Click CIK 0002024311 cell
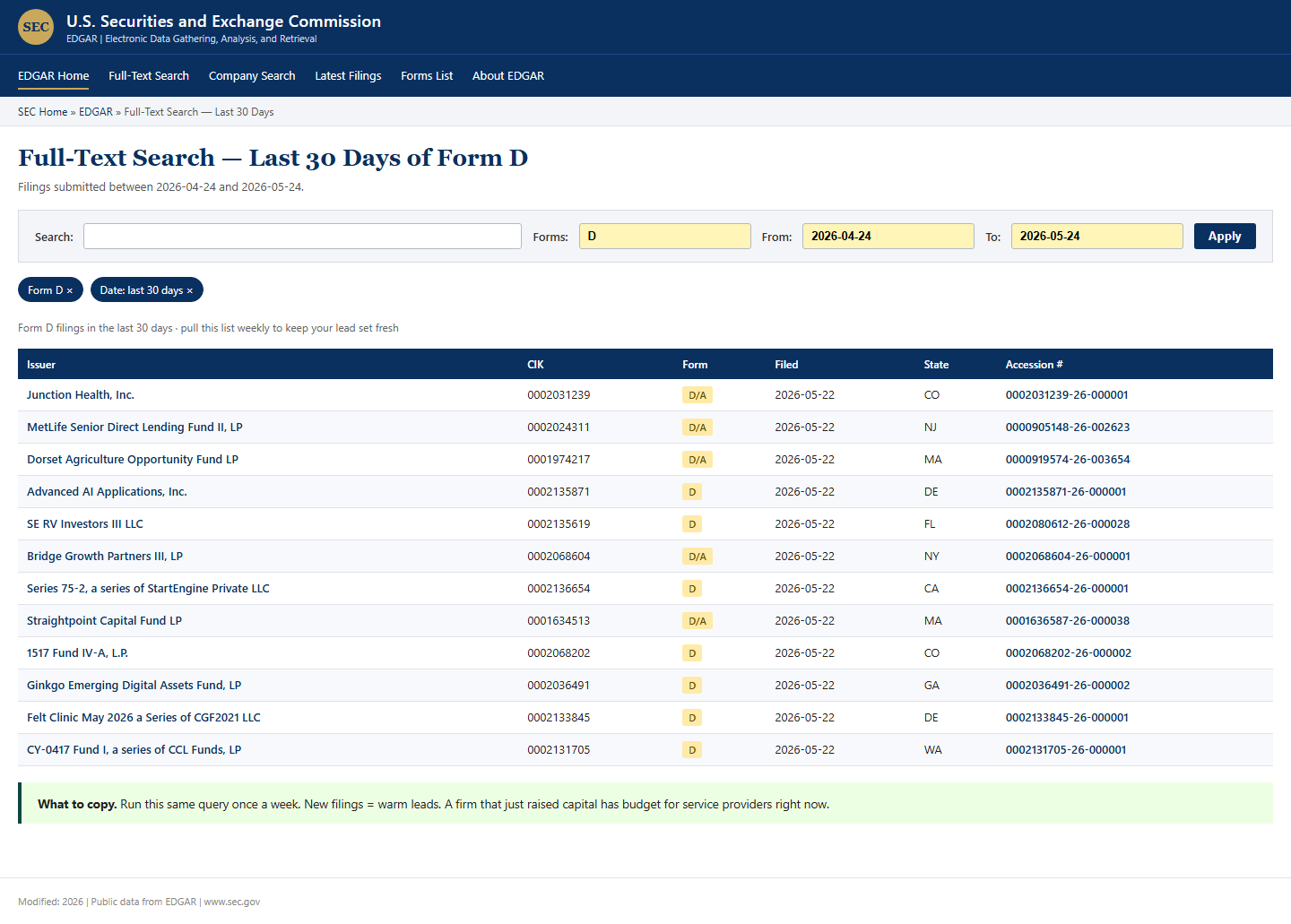This screenshot has width=1291, height=924. 559,427
